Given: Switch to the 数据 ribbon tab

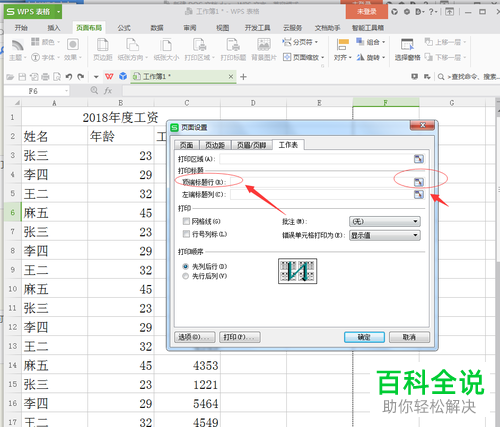Looking at the screenshot, I should (x=157, y=28).
